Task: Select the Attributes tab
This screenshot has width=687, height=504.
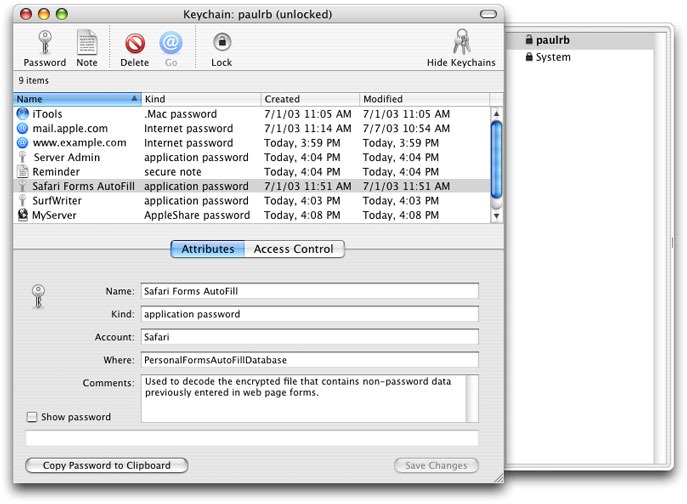Action: click(x=207, y=249)
